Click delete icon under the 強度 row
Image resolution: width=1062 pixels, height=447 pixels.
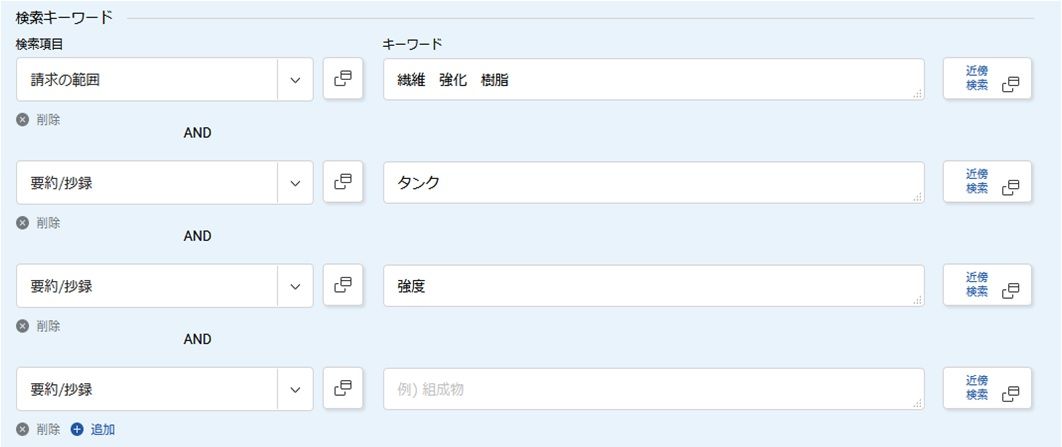[x=23, y=326]
